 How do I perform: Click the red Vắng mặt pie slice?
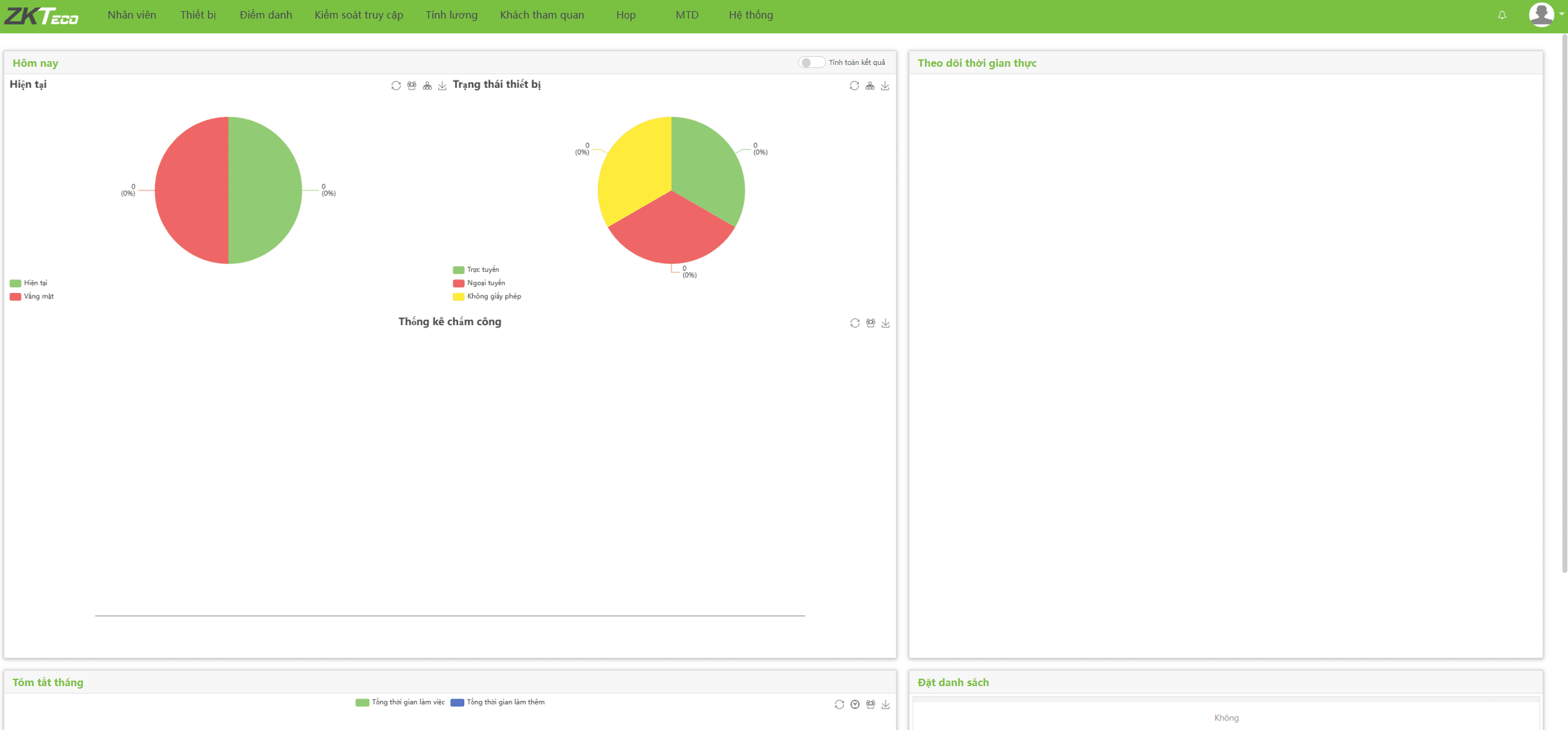192,190
